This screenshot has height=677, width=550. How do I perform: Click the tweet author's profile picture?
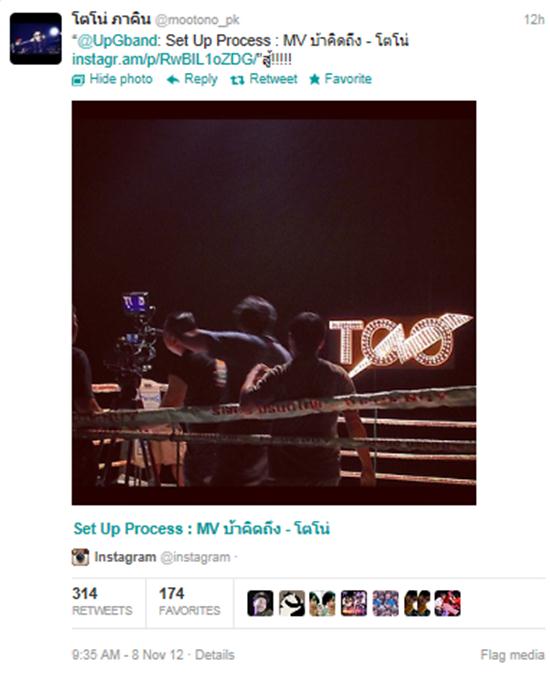[x=36, y=38]
